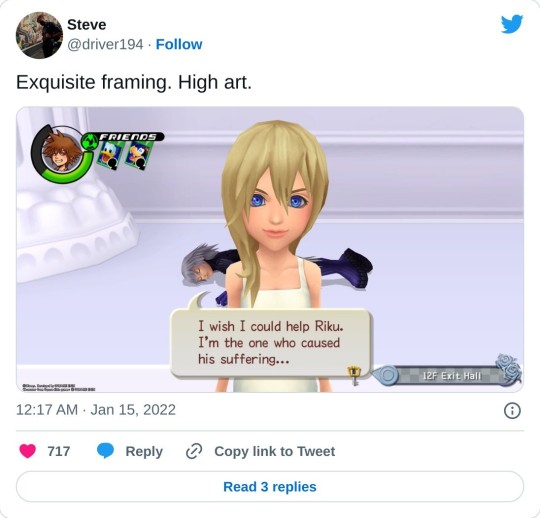The width and height of the screenshot is (540, 518).
Task: Click the 717 likes count
Action: pos(59,451)
